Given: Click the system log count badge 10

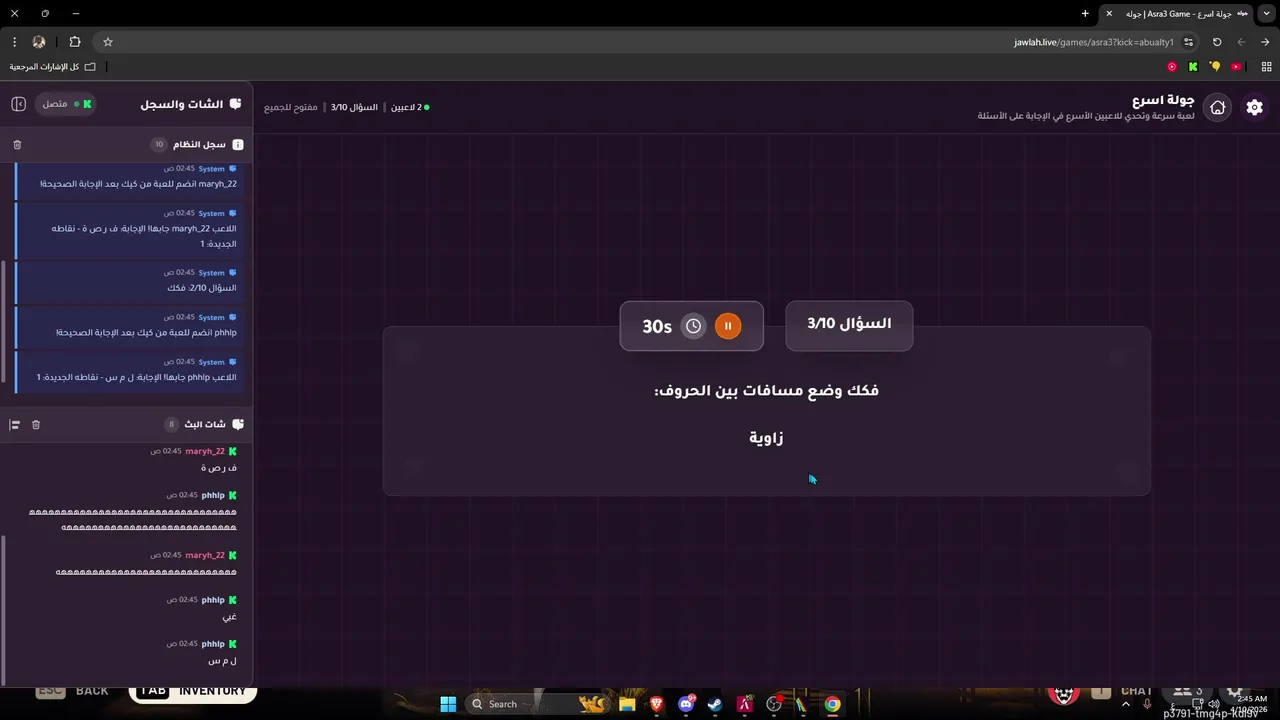Looking at the screenshot, I should click(159, 145).
